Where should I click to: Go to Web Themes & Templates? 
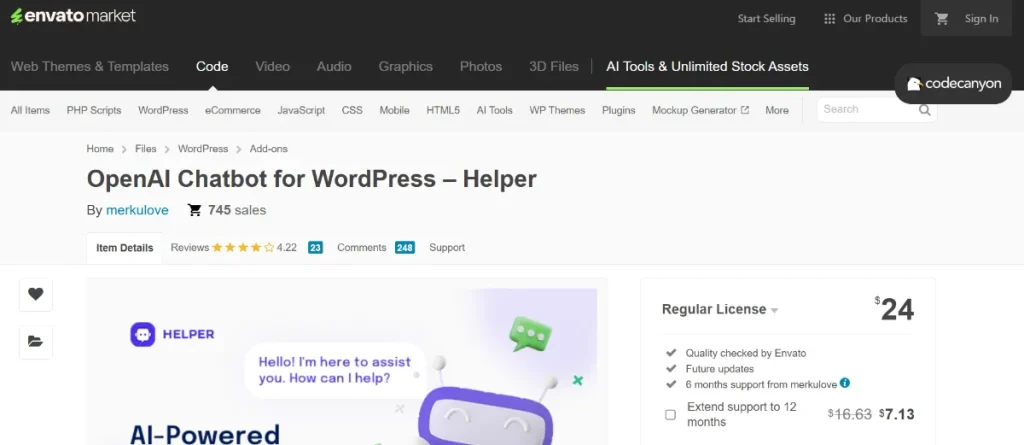[x=89, y=67]
